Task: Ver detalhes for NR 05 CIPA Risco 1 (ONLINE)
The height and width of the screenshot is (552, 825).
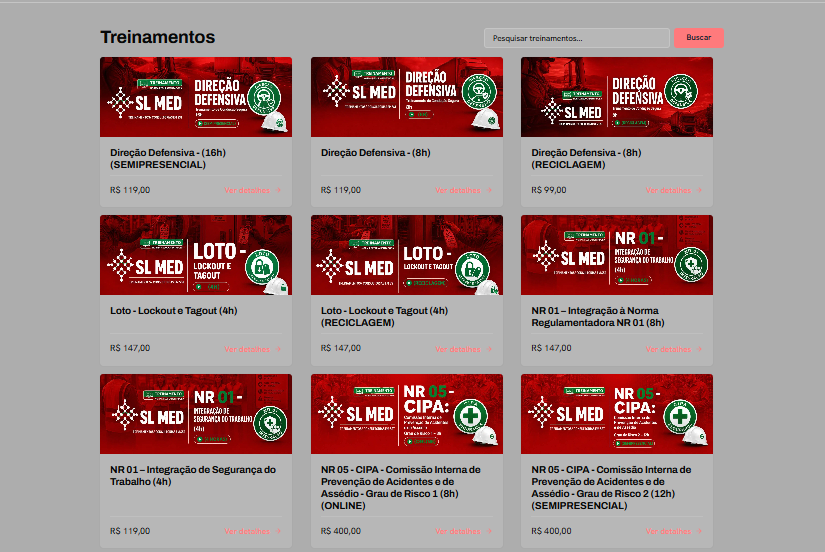Action: [x=464, y=531]
